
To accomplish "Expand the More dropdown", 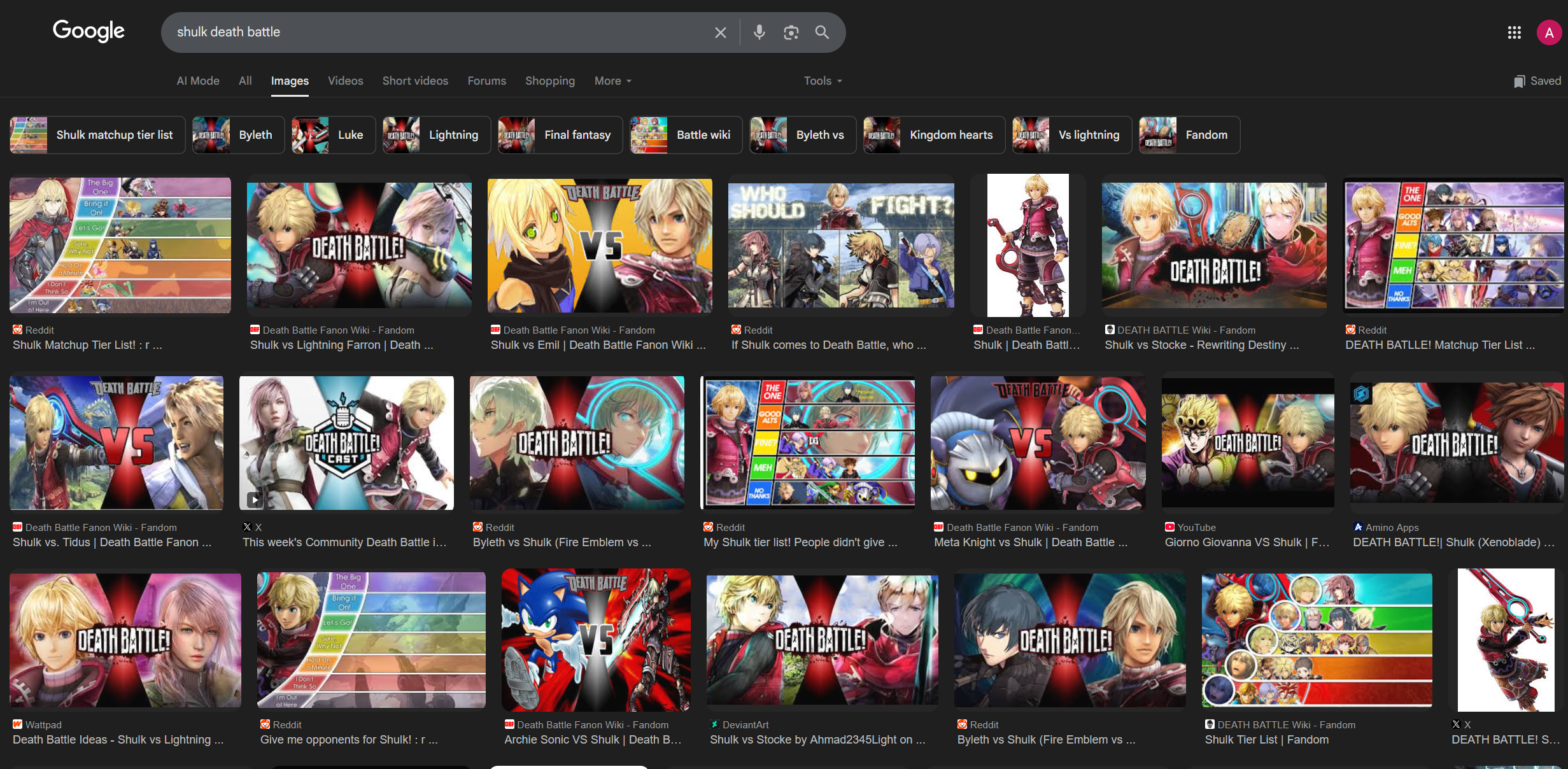I will 612,81.
